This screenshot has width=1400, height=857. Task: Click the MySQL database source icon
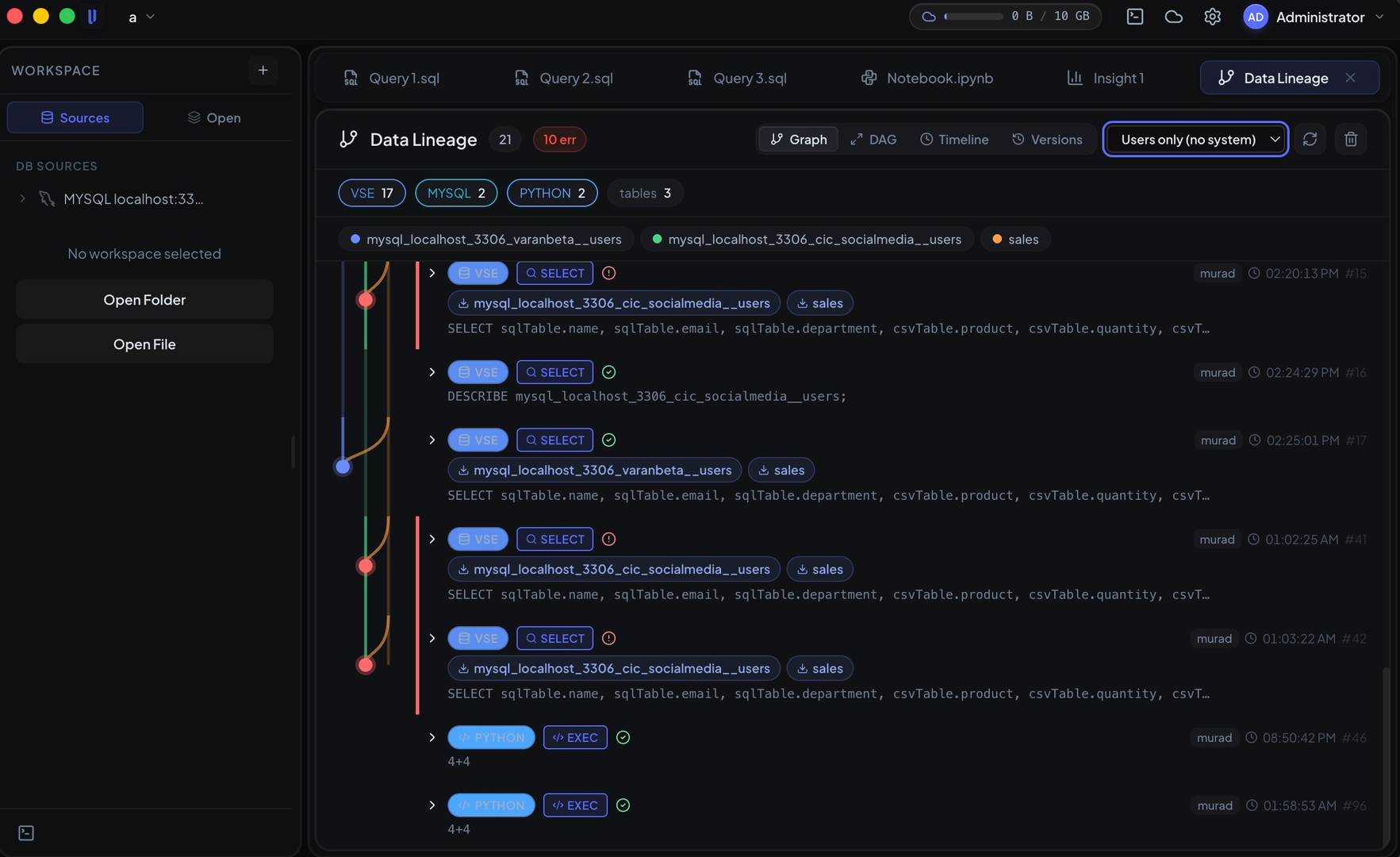click(47, 198)
